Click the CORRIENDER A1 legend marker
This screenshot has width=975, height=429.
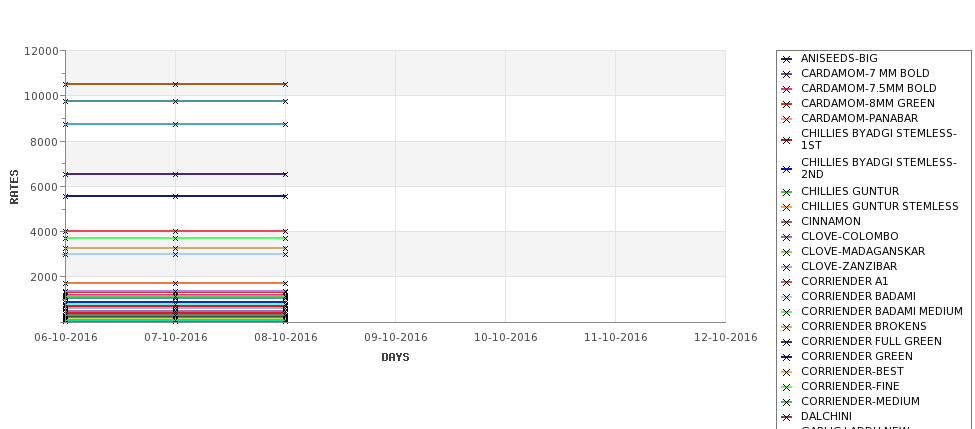786,282
